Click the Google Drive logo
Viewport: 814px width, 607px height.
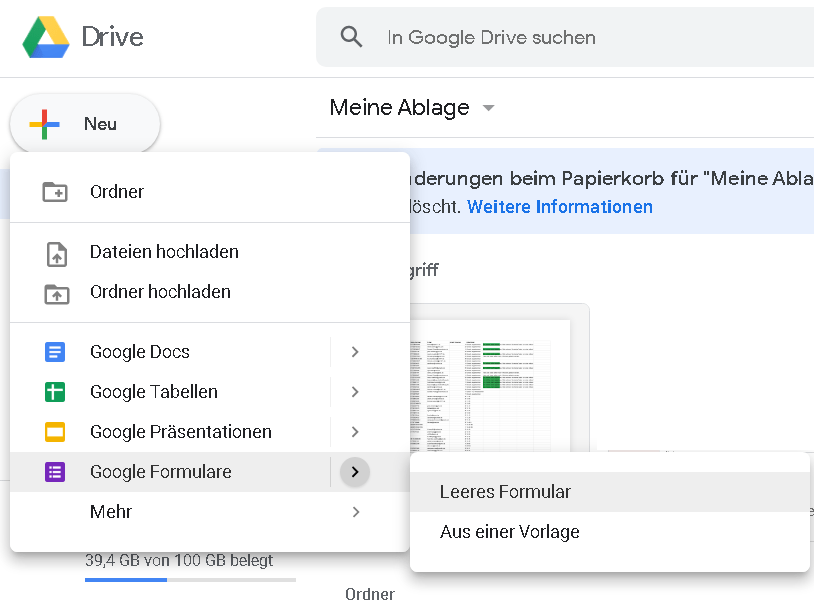click(x=46, y=37)
